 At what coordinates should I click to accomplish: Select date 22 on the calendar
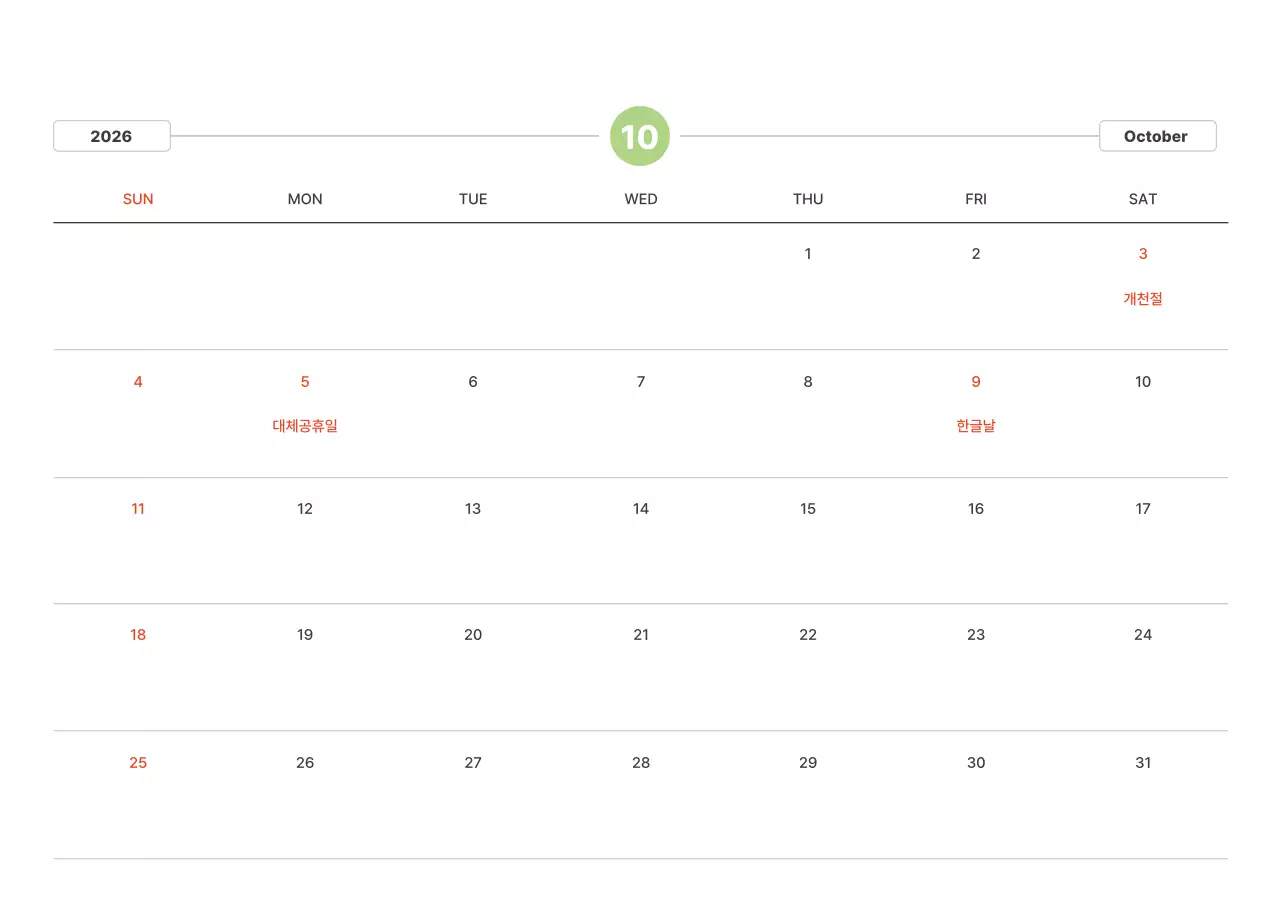coord(808,635)
